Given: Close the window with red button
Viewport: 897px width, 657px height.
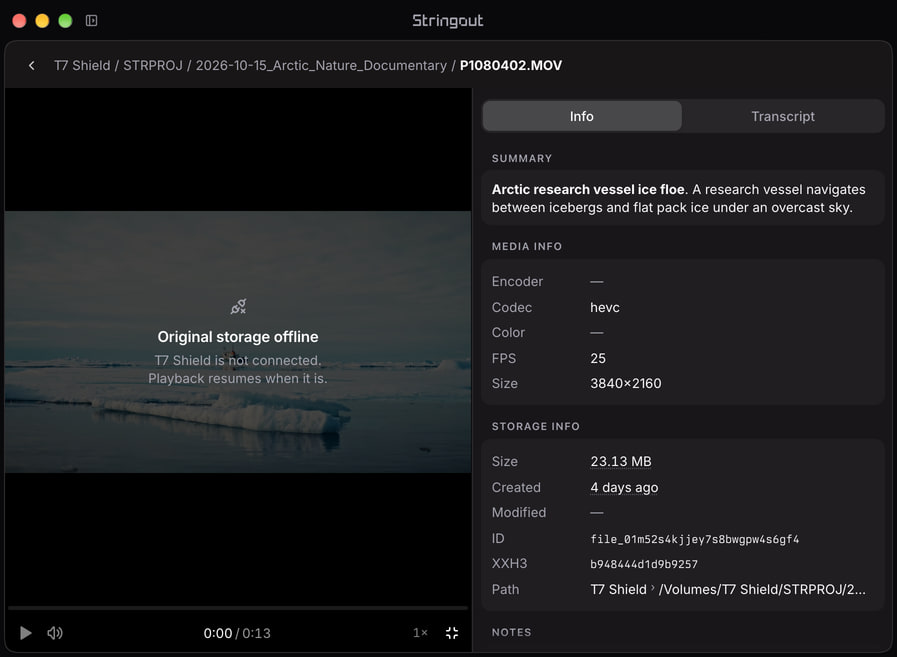Looking at the screenshot, I should (x=19, y=21).
